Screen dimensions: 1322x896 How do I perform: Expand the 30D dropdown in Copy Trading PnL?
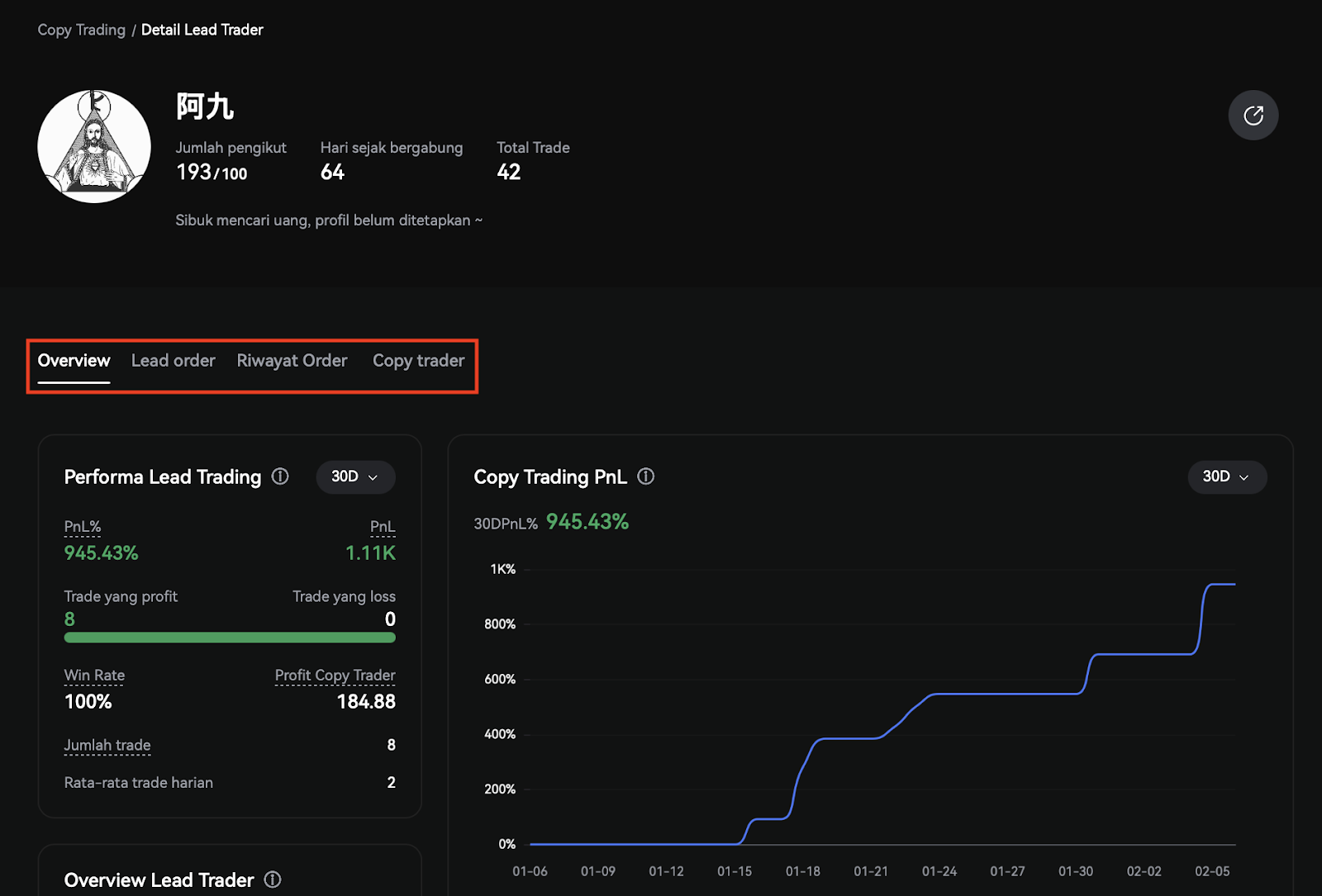pyautogui.click(x=1226, y=476)
